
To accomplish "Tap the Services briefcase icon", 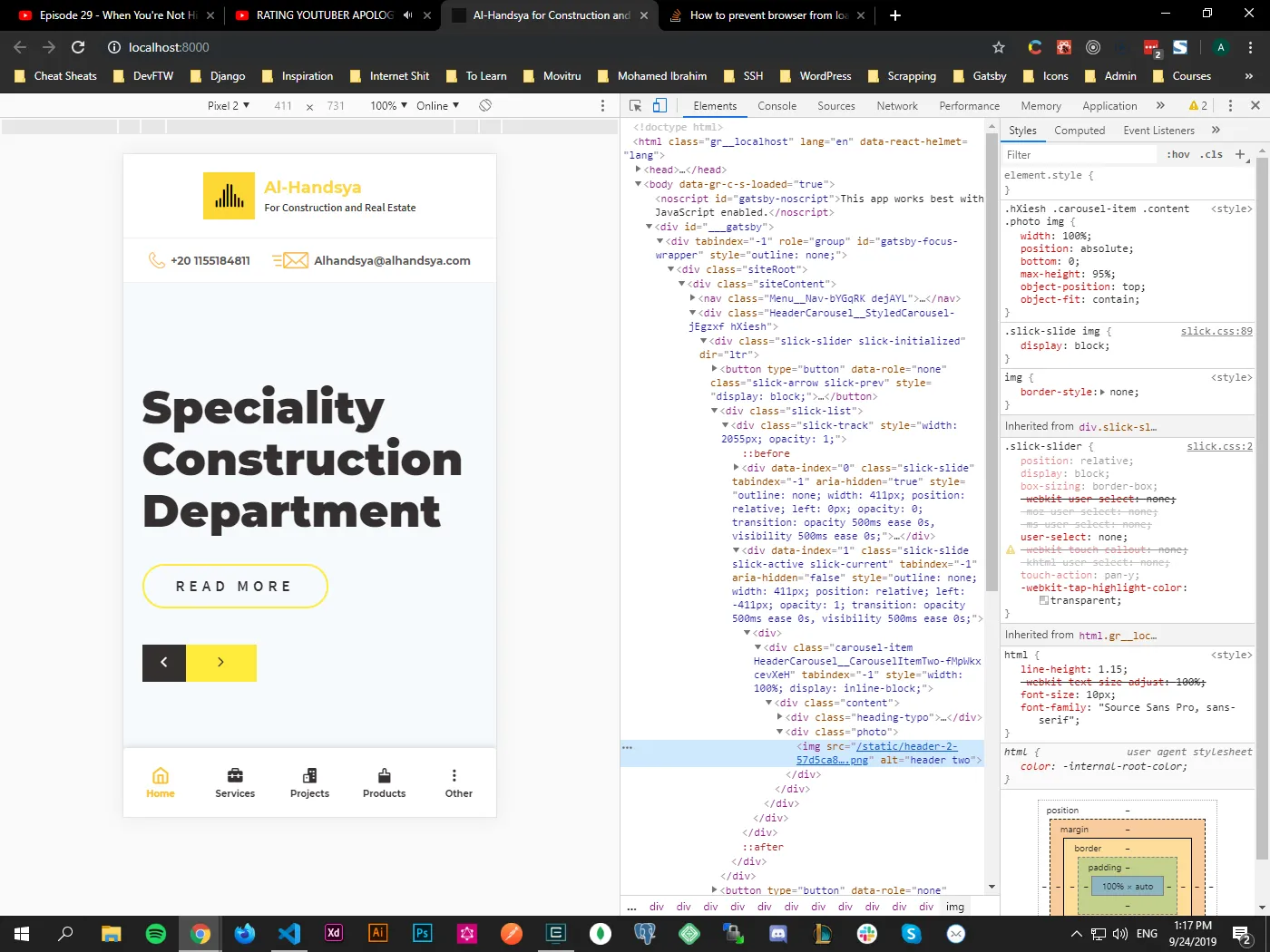I will point(235,775).
